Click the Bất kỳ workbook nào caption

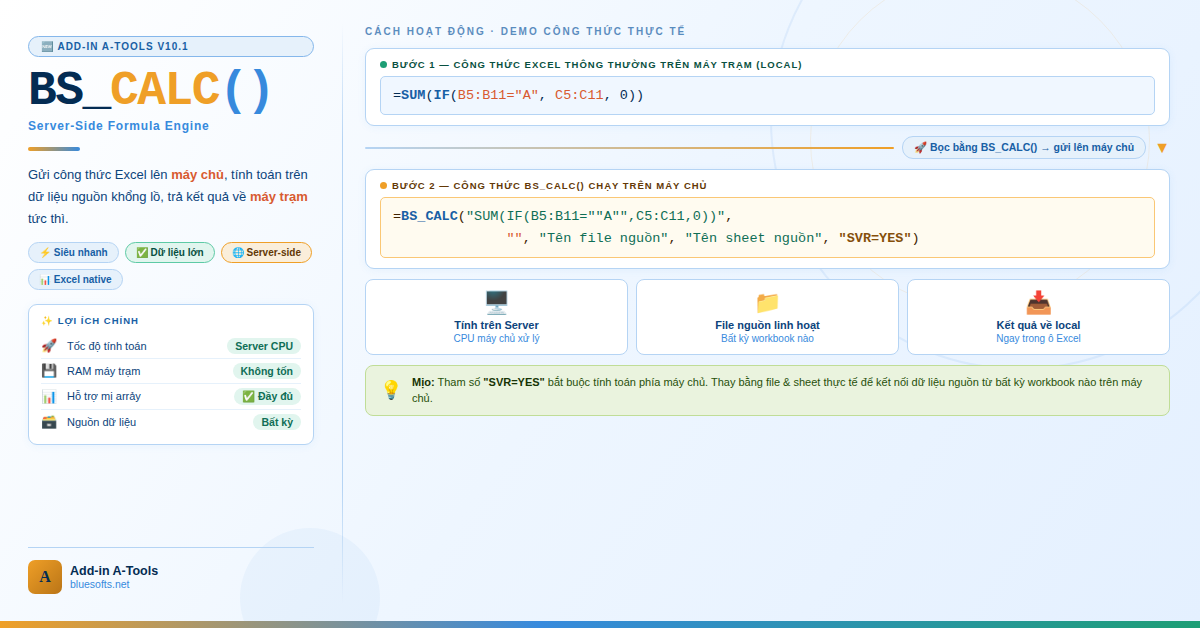pos(767,339)
